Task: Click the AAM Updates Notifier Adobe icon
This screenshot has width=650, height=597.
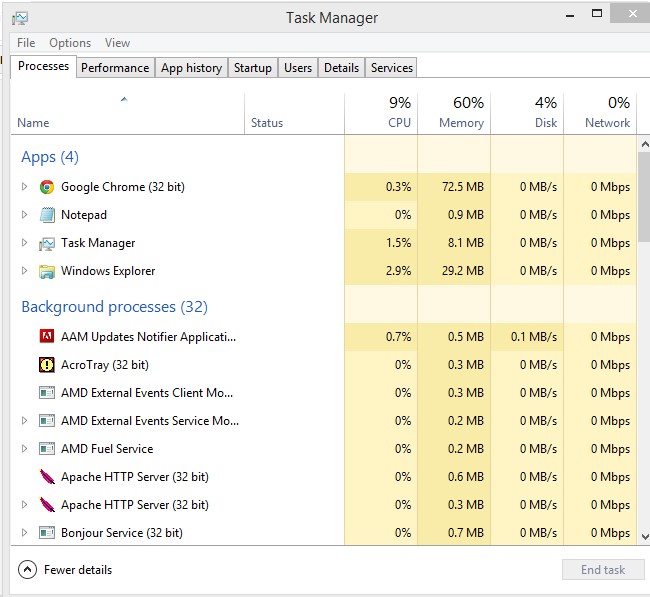Action: [46, 337]
